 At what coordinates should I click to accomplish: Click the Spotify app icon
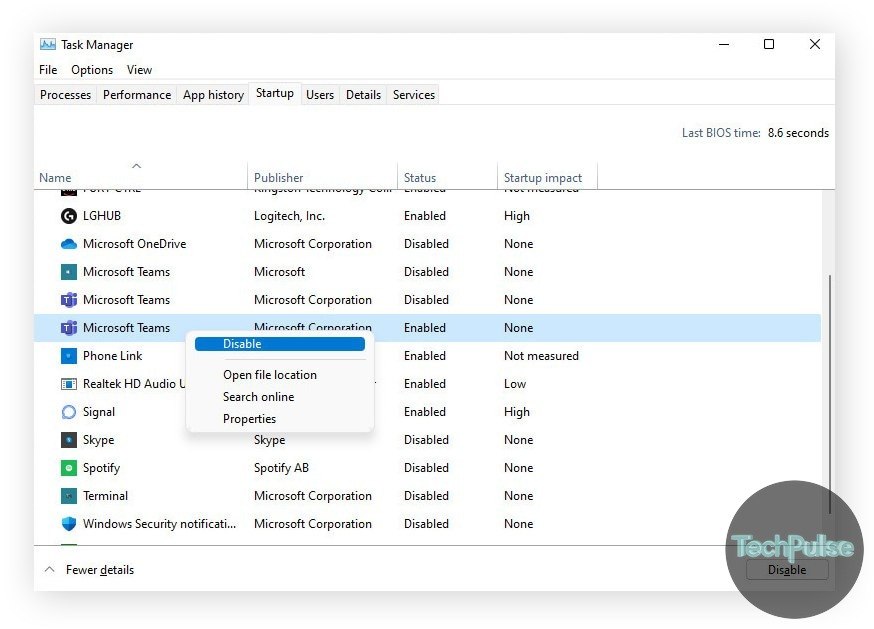click(x=69, y=468)
